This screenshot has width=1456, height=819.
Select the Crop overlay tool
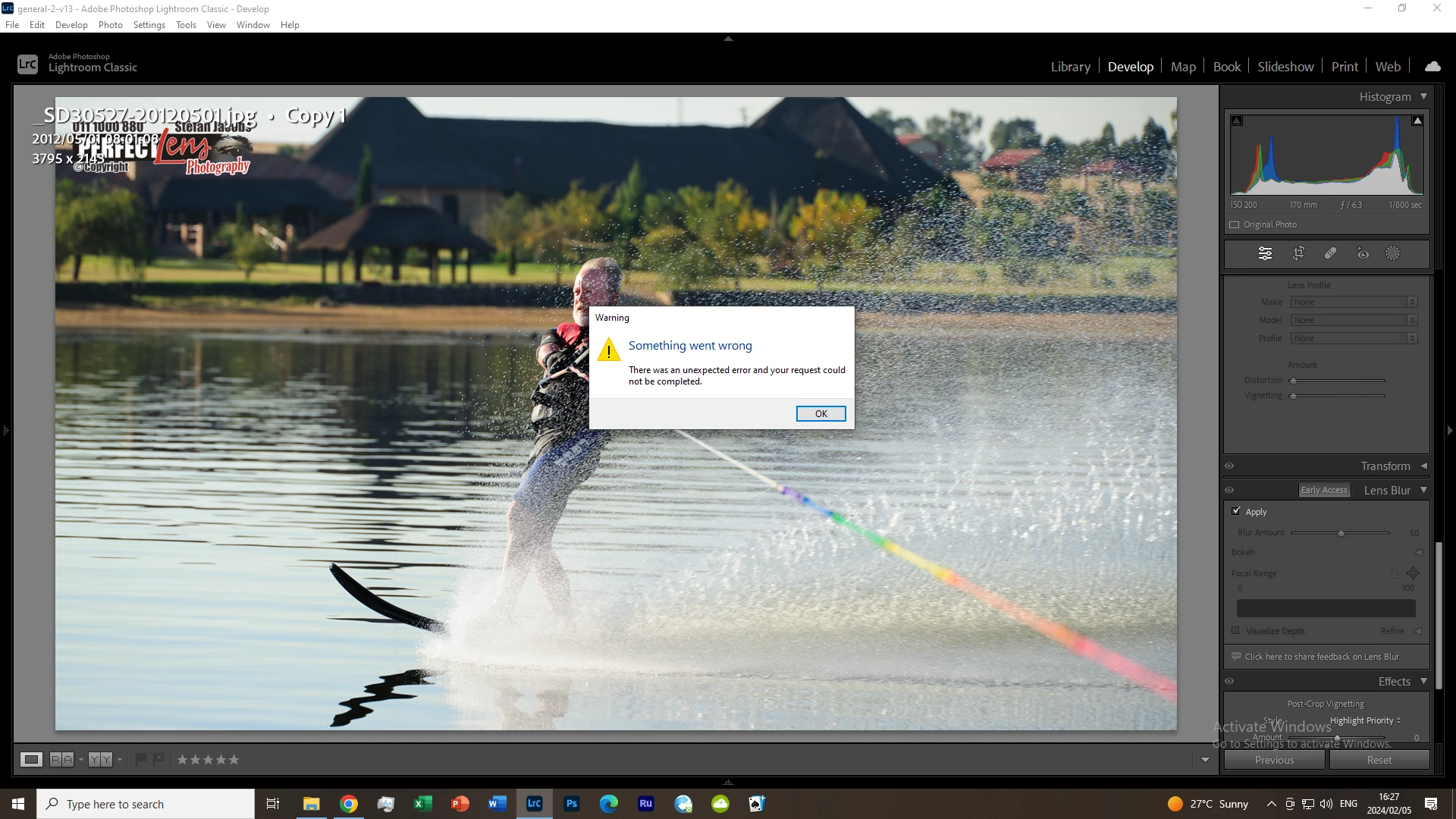[x=1298, y=253]
